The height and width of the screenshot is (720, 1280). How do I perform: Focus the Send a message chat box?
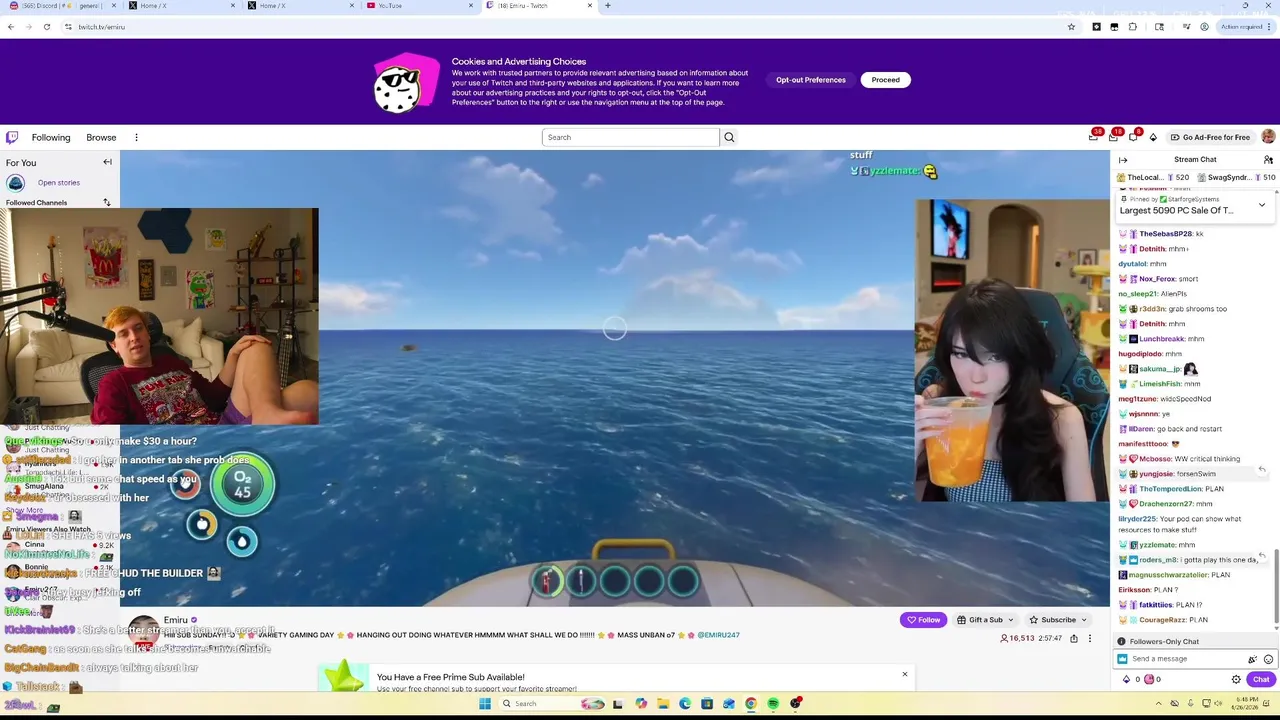point(1186,659)
